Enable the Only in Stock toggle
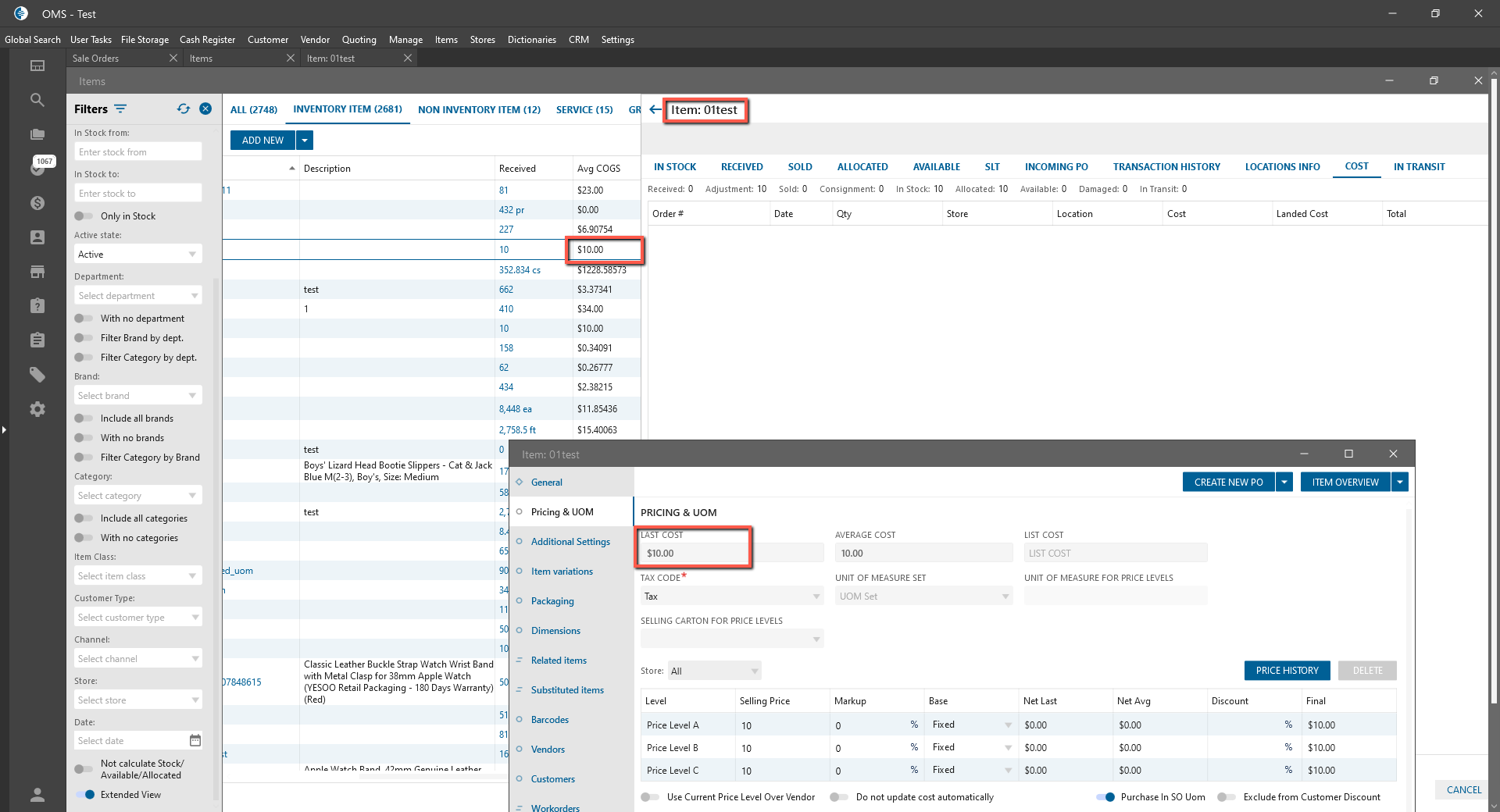This screenshot has height=812, width=1500. tap(84, 216)
